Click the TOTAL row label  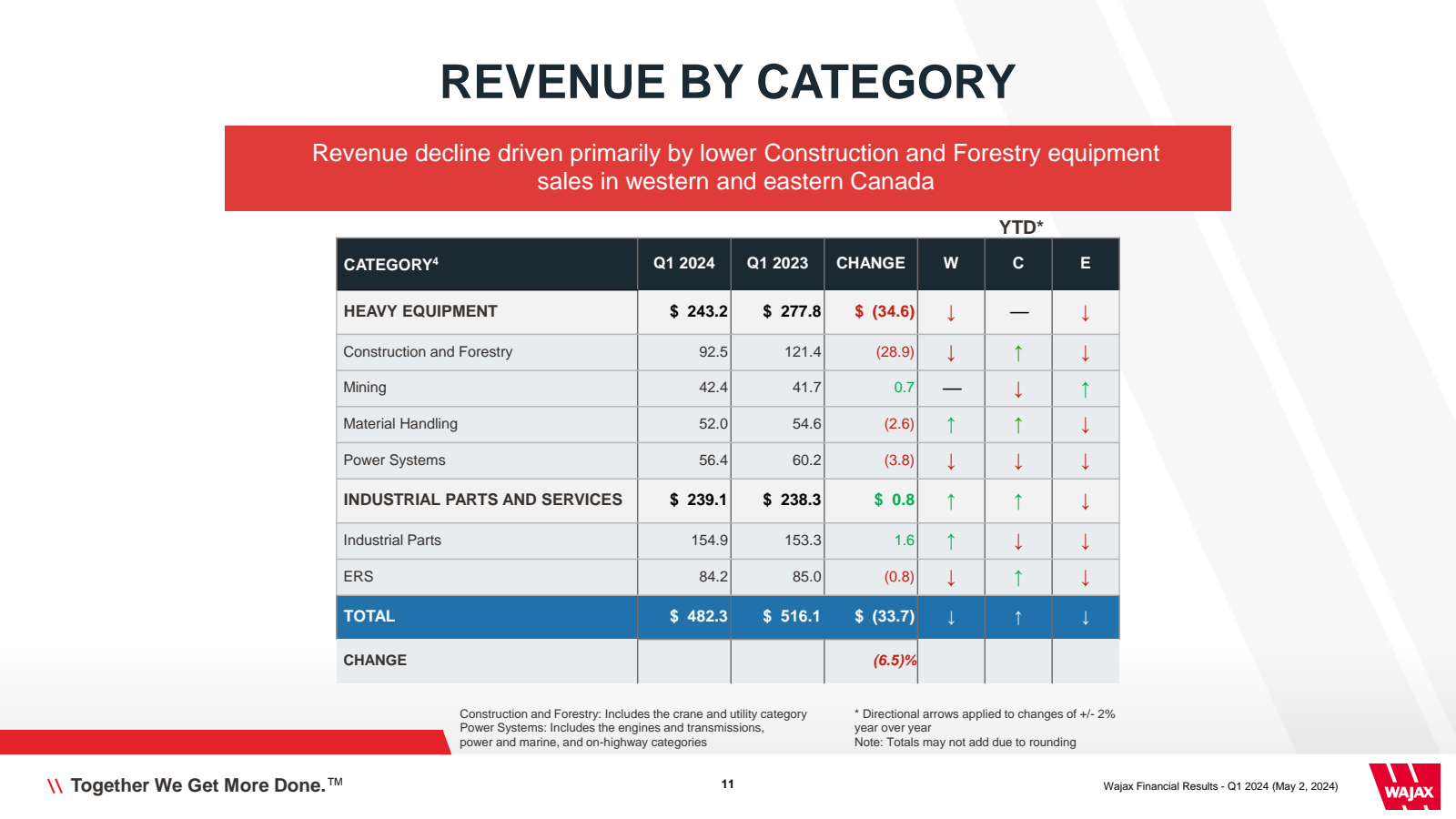point(369,616)
